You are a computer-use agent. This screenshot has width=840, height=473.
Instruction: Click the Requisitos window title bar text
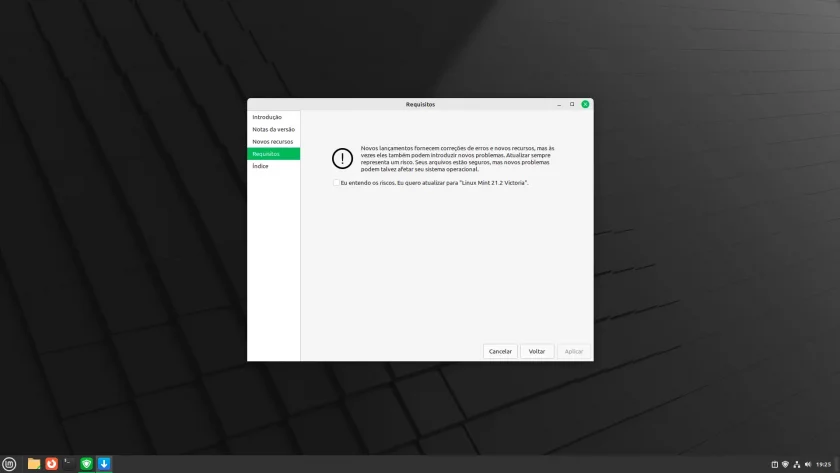click(x=420, y=104)
